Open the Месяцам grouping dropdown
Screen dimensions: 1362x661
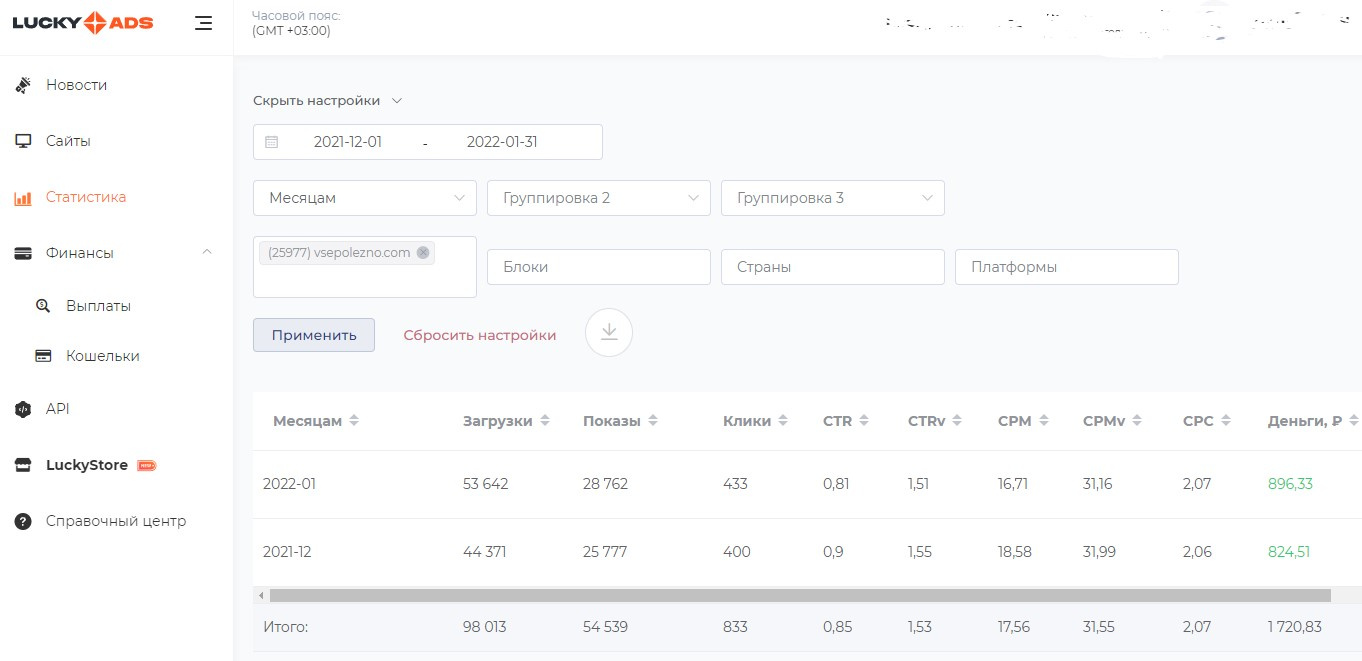point(364,198)
